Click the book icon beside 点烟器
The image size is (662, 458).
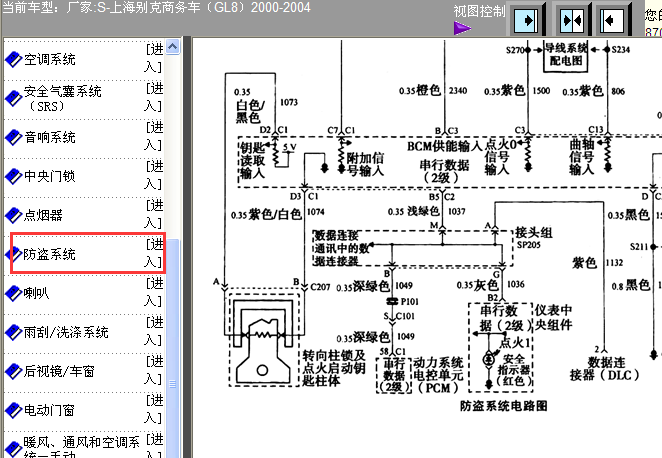(x=13, y=215)
